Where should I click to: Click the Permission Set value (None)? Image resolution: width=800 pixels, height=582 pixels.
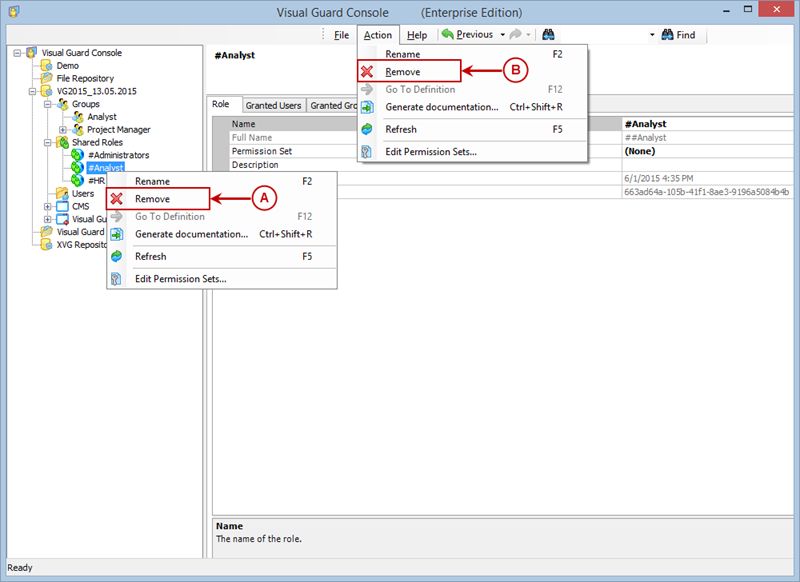coord(640,151)
